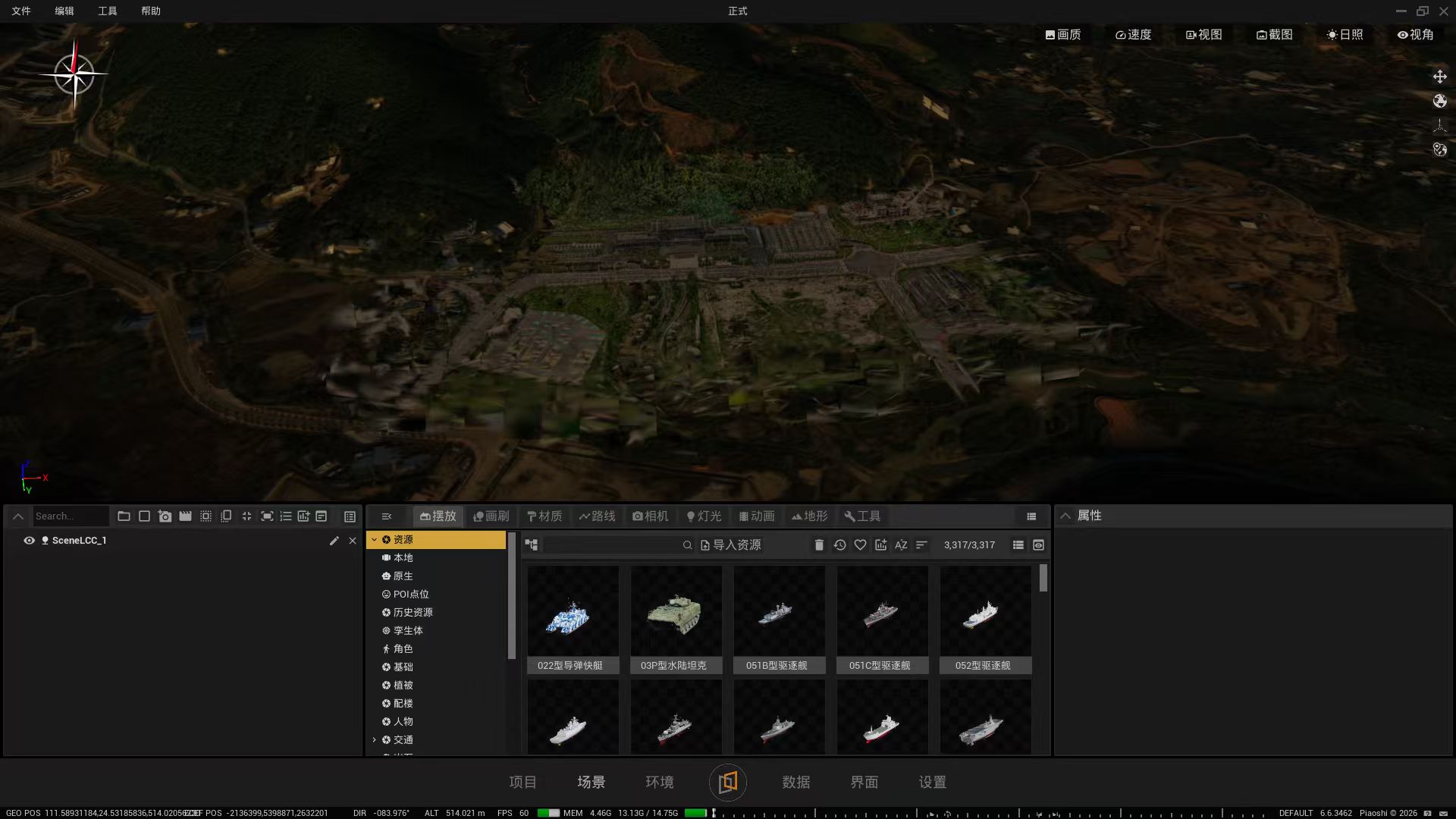Image resolution: width=1456 pixels, height=819 pixels.
Task: Click the center scene cube icon in bottom nav
Action: (728, 783)
